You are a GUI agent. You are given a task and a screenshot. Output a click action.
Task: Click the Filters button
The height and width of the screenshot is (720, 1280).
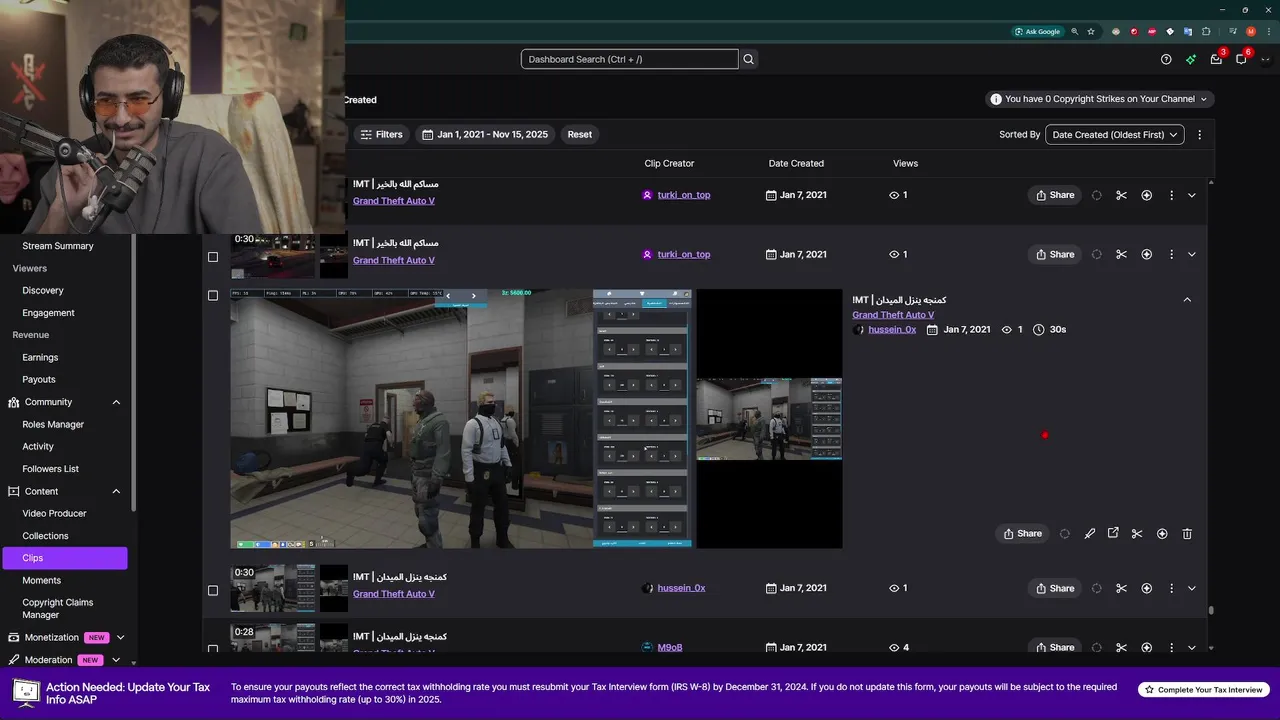[381, 134]
